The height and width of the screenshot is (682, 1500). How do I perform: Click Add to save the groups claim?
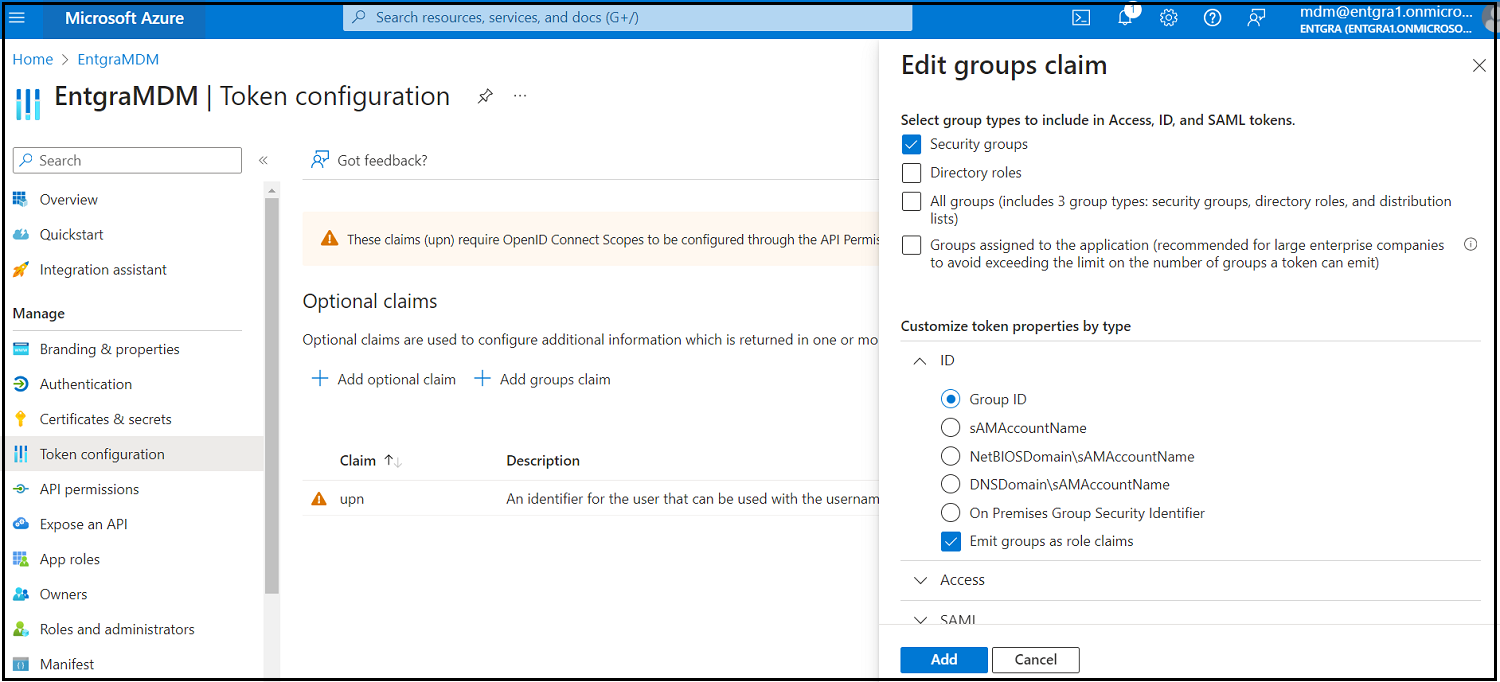tap(944, 659)
